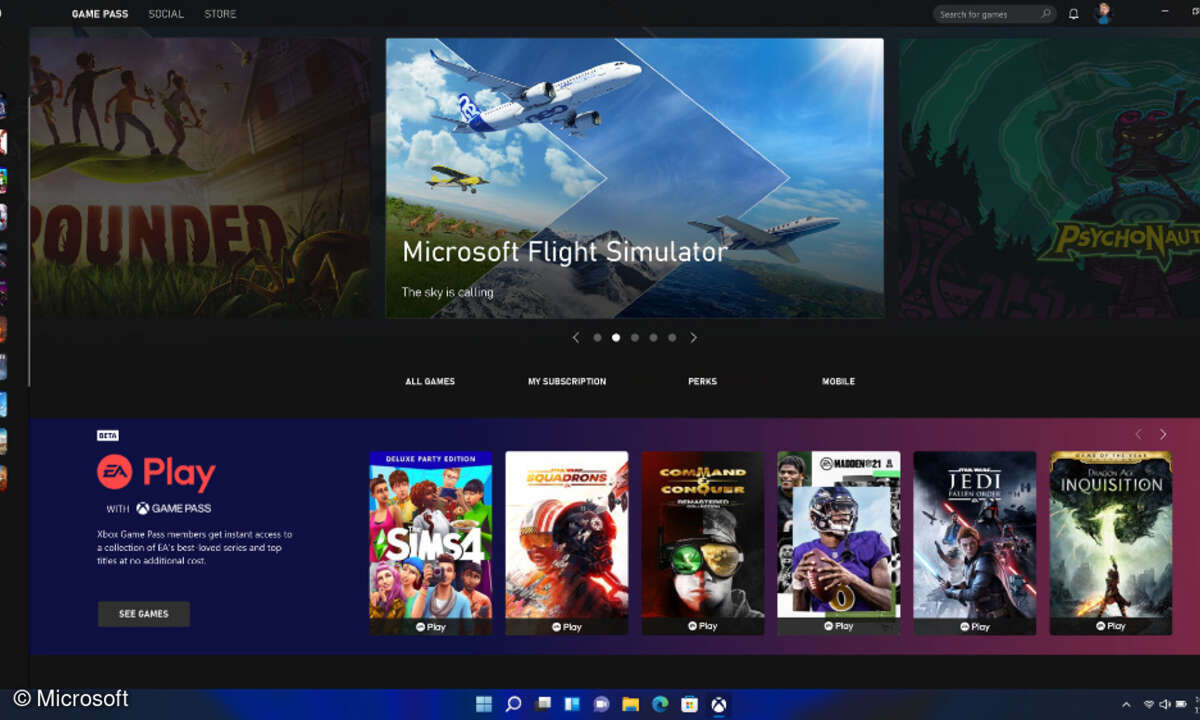
Task: Click the EA Play badge under Dragon Age Inquisition
Action: pyautogui.click(x=1111, y=626)
